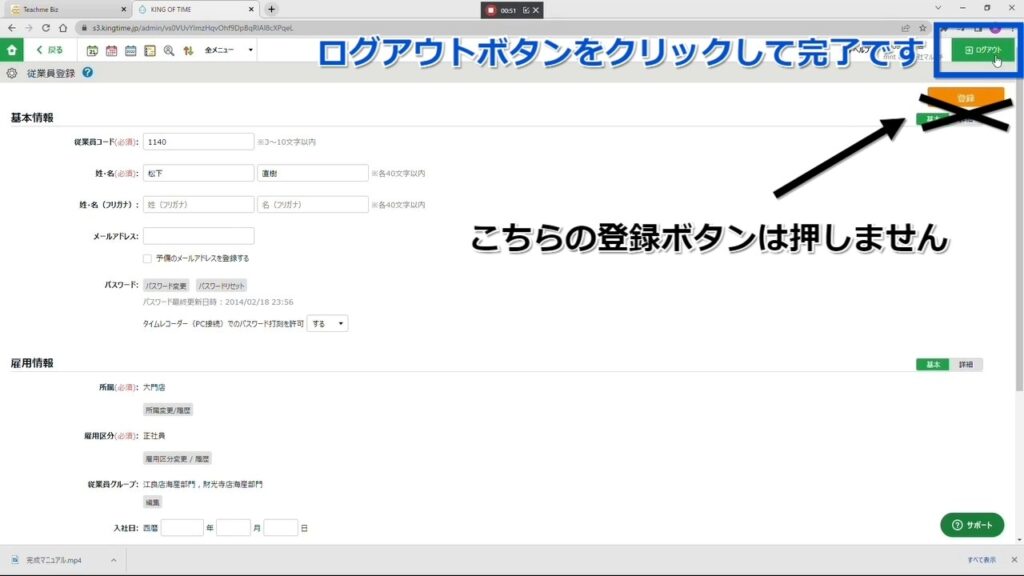Viewport: 1024px width, 576px height.
Task: Click the browser page reload icon
Action: tap(45, 27)
